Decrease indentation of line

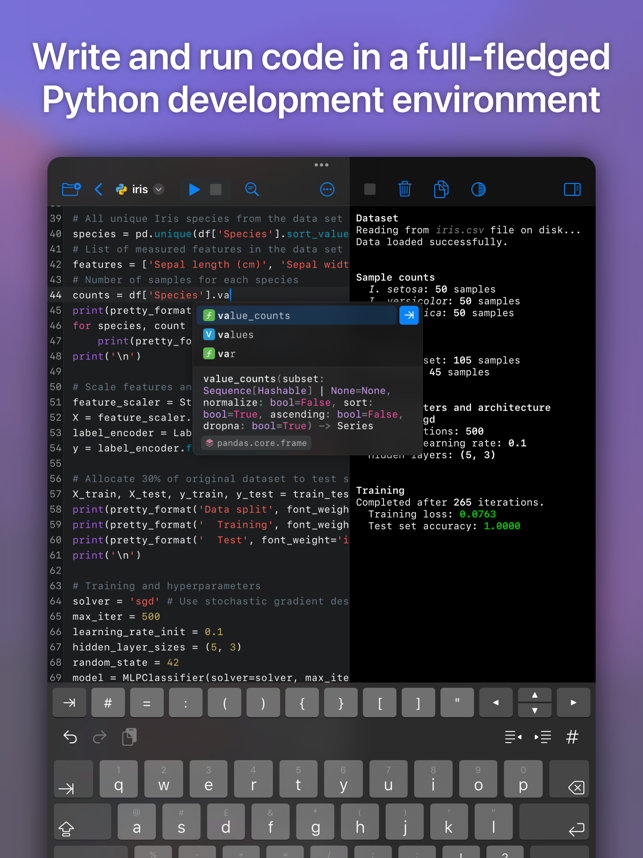[513, 737]
